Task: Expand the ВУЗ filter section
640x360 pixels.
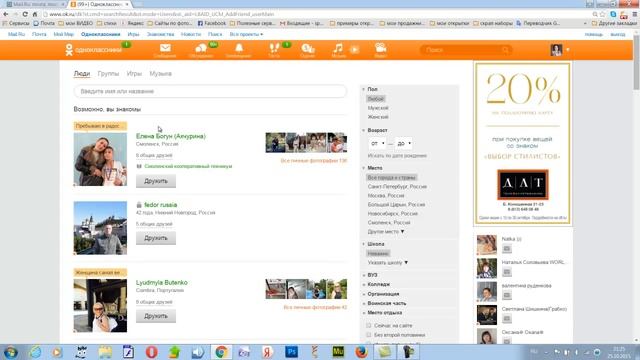Action: click(372, 275)
